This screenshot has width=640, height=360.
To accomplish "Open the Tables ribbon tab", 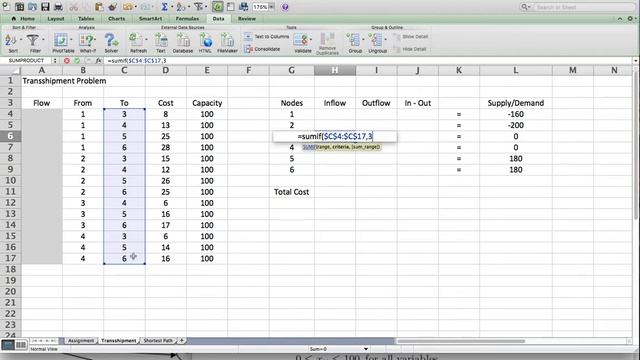I will (86, 19).
